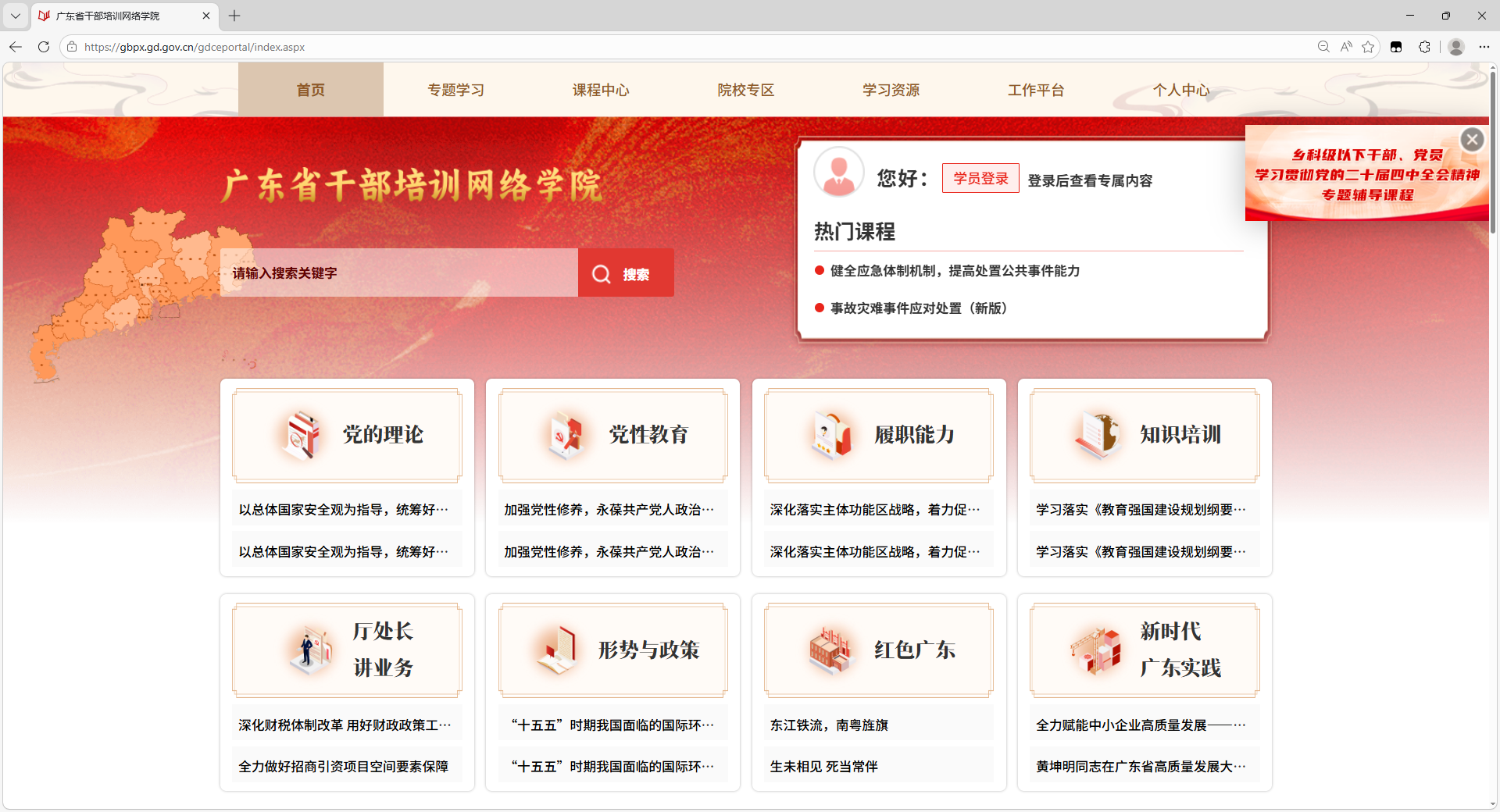This screenshot has width=1500, height=812.
Task: Open hot course 事故灾难事件应对处置（新版）
Action: point(919,308)
